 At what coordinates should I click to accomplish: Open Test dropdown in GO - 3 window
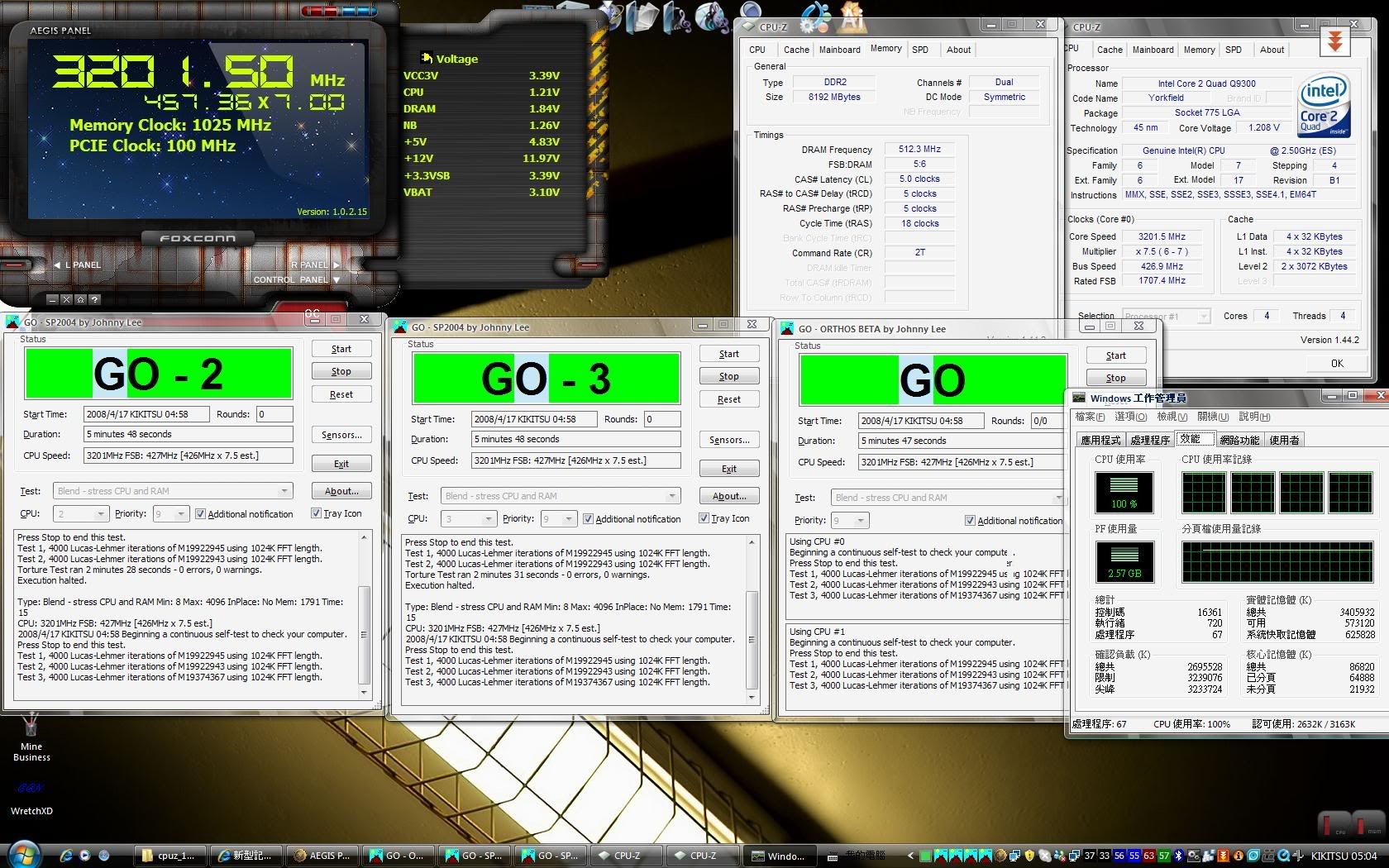pos(561,496)
